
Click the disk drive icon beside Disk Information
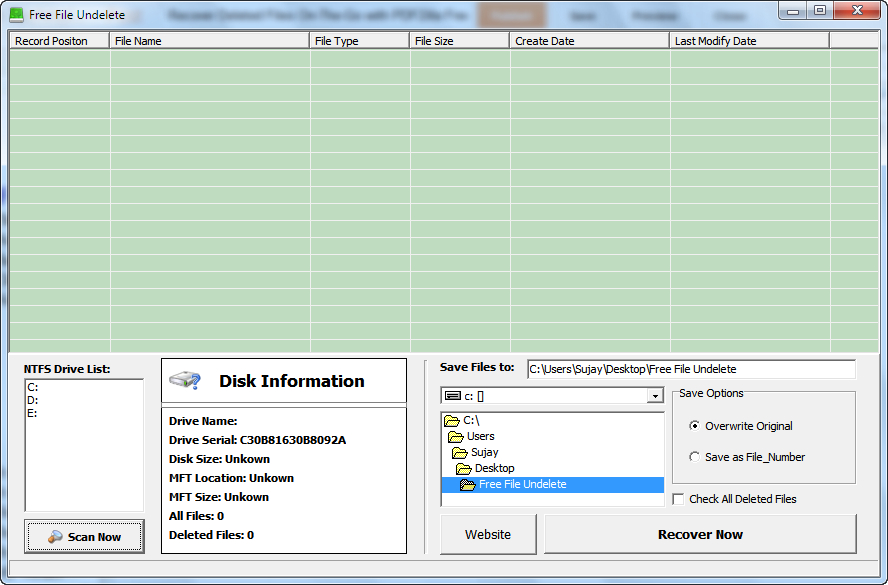click(x=185, y=380)
